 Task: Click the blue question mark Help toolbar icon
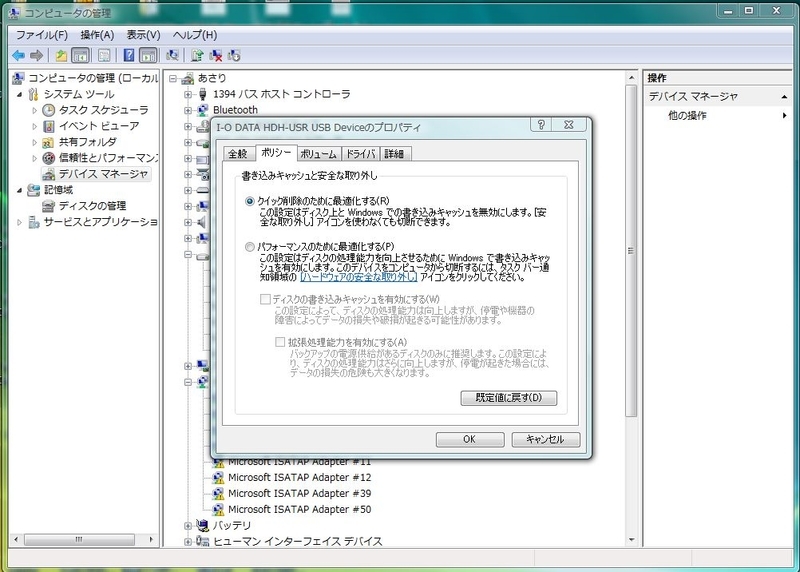pos(129,56)
